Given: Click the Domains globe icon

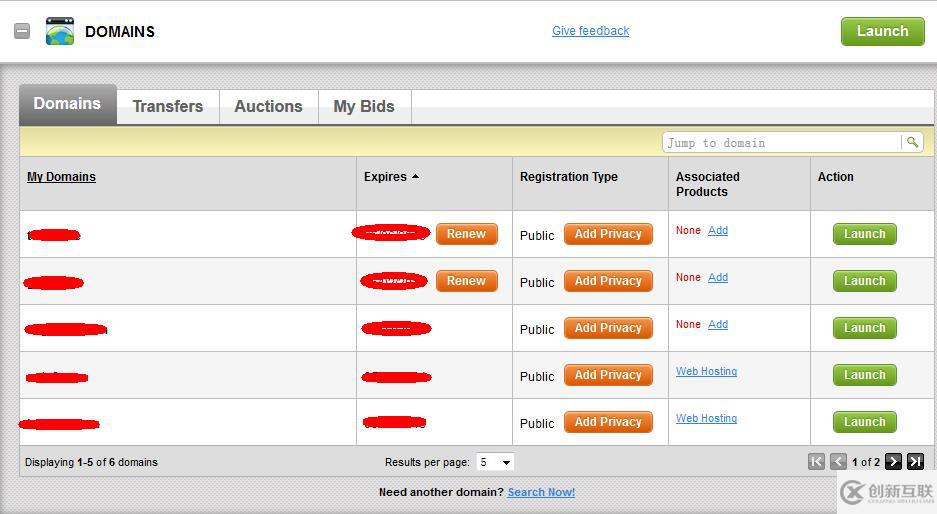Looking at the screenshot, I should coord(60,31).
